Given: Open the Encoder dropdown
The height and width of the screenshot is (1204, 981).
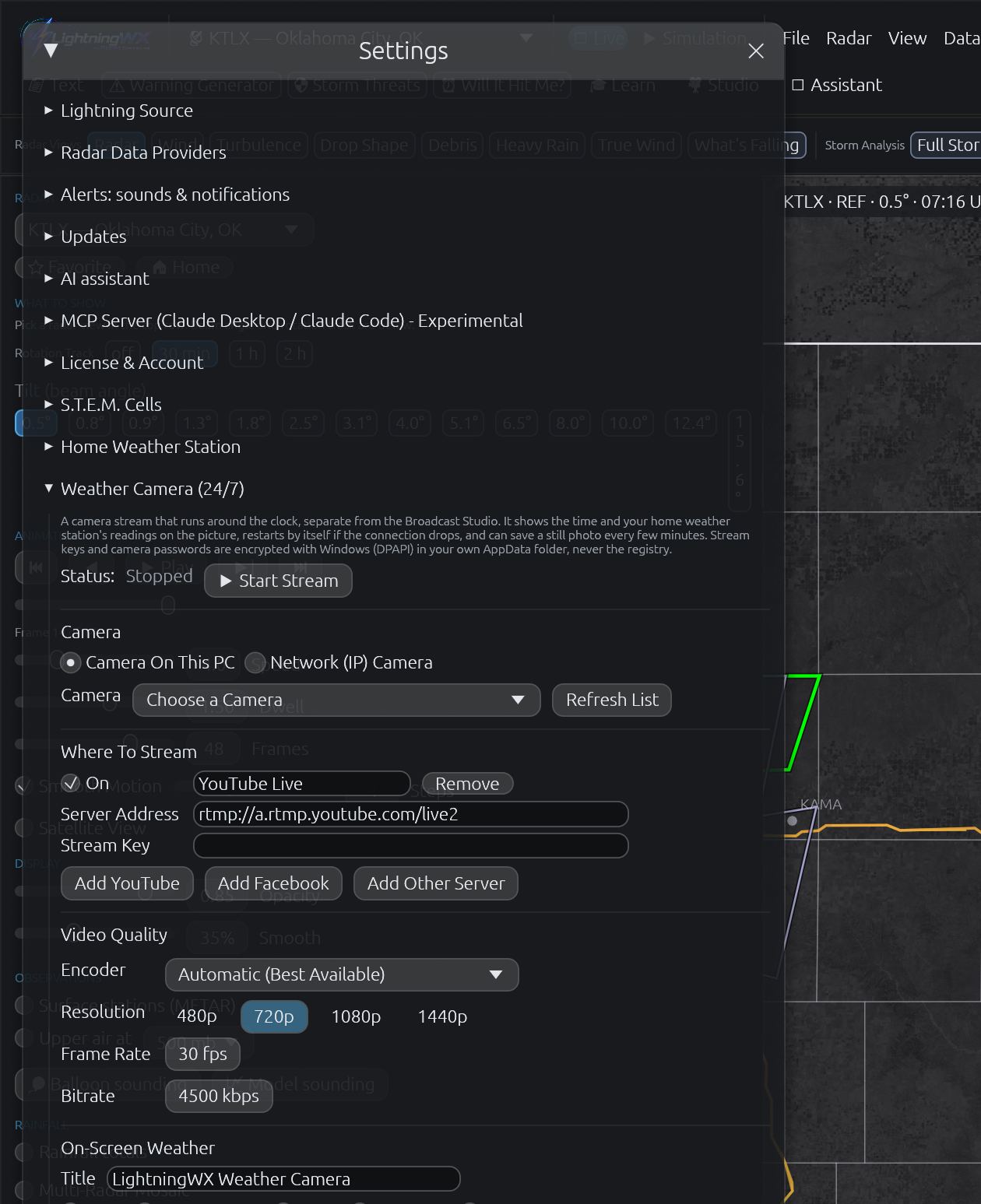Looking at the screenshot, I should coord(342,974).
